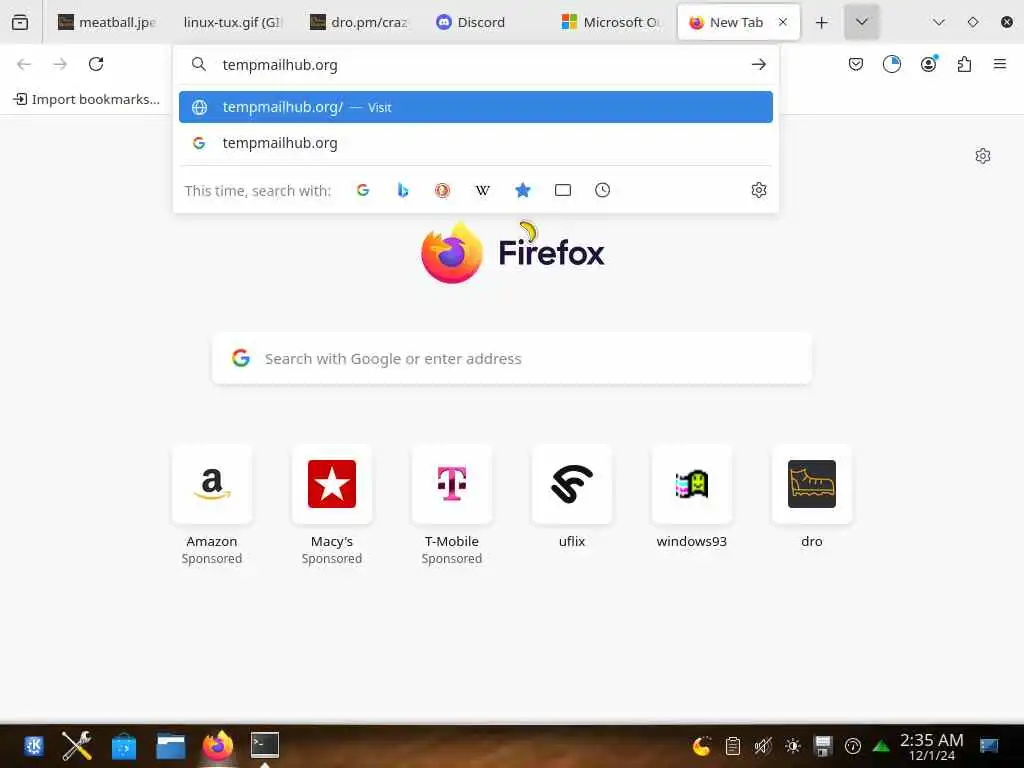This screenshot has height=768, width=1024.
Task: Search open tabs with the tab icon
Action: (x=562, y=190)
